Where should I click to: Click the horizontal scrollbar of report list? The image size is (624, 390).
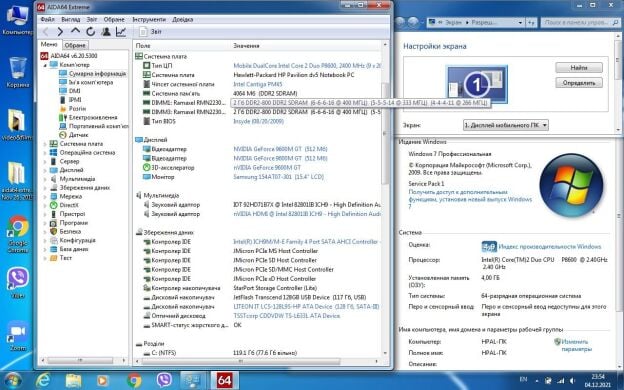pyautogui.click(x=240, y=361)
